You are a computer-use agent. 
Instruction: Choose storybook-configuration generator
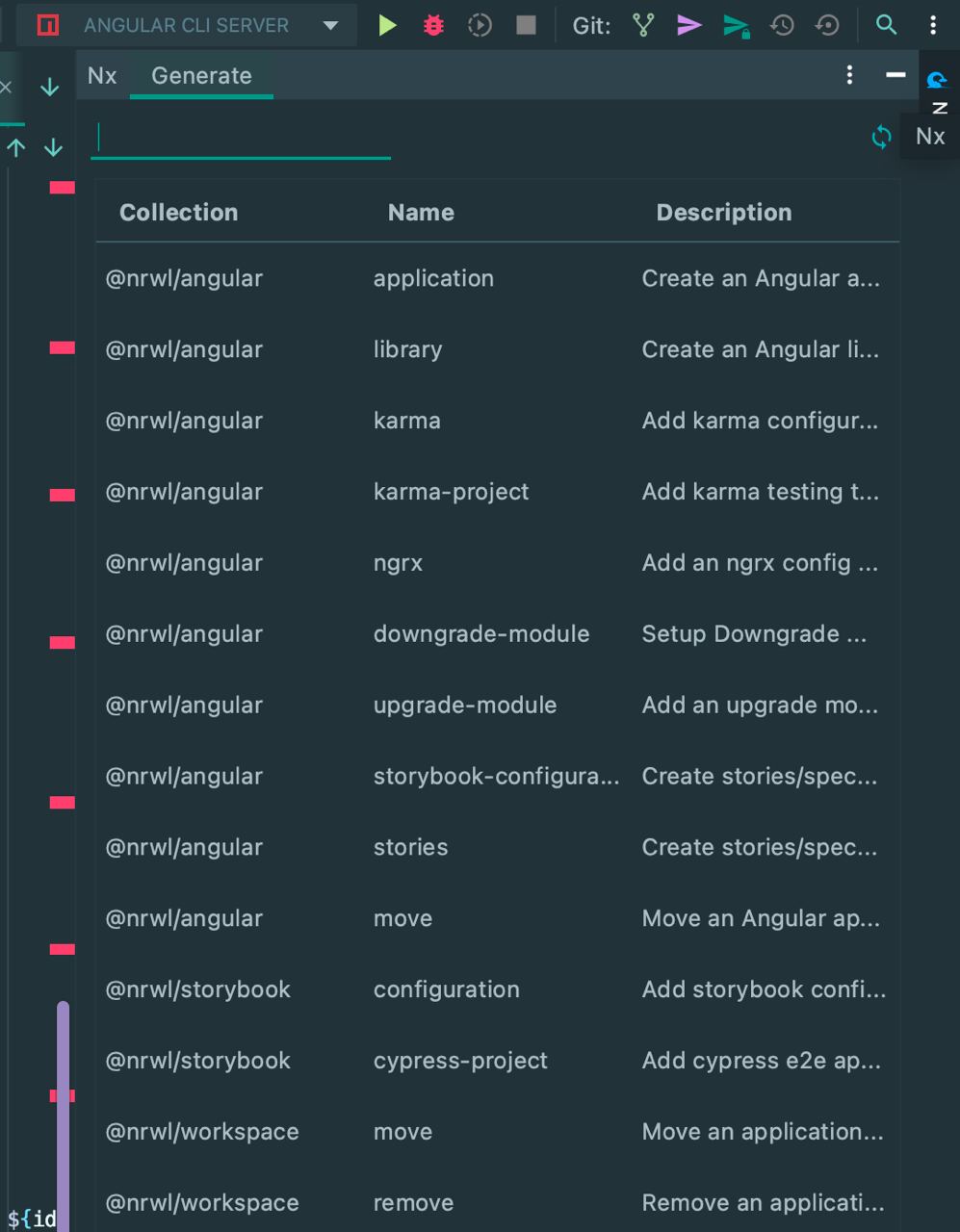click(x=497, y=777)
